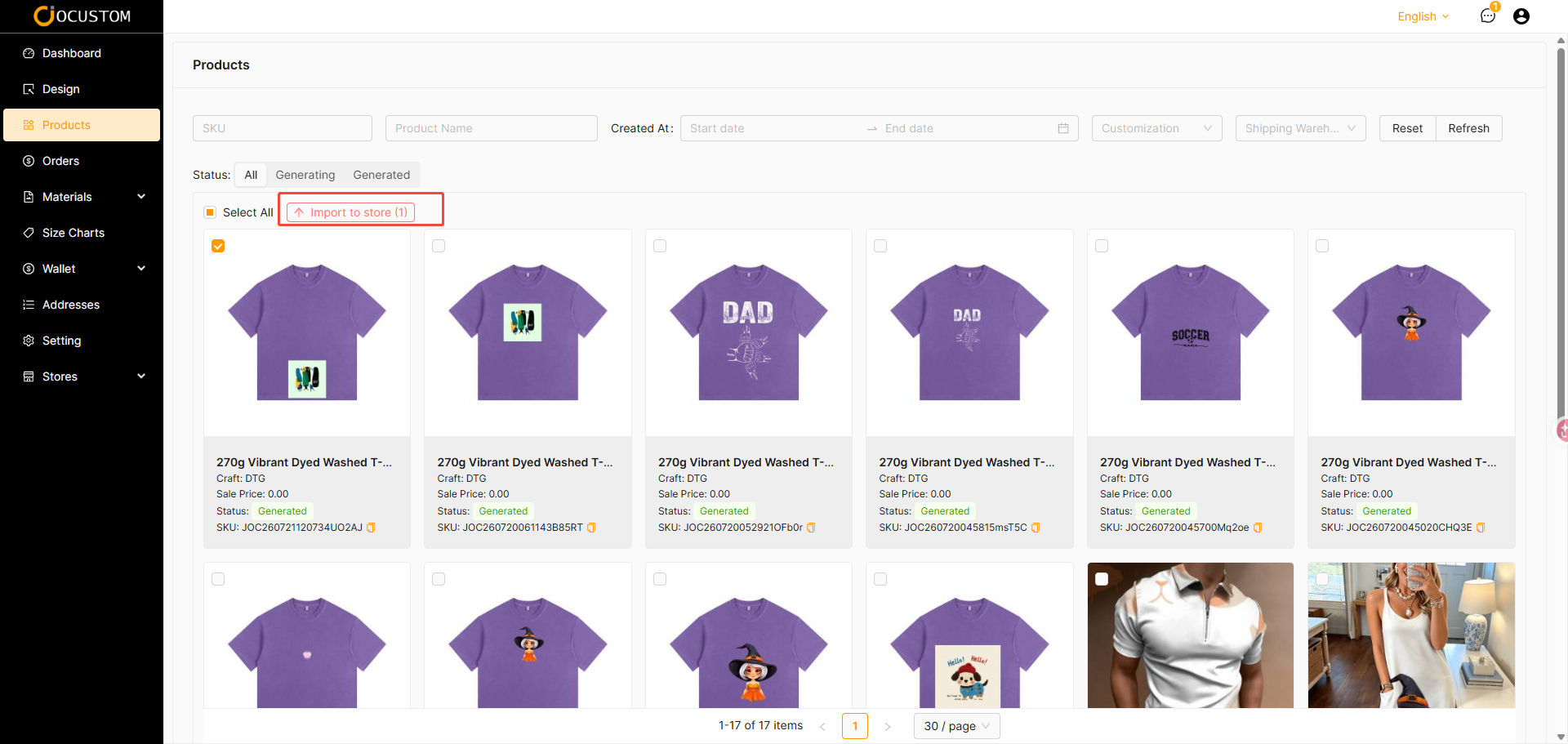Copy SKU JOC26072005292​1OFb0r with copy icon

pos(811,528)
